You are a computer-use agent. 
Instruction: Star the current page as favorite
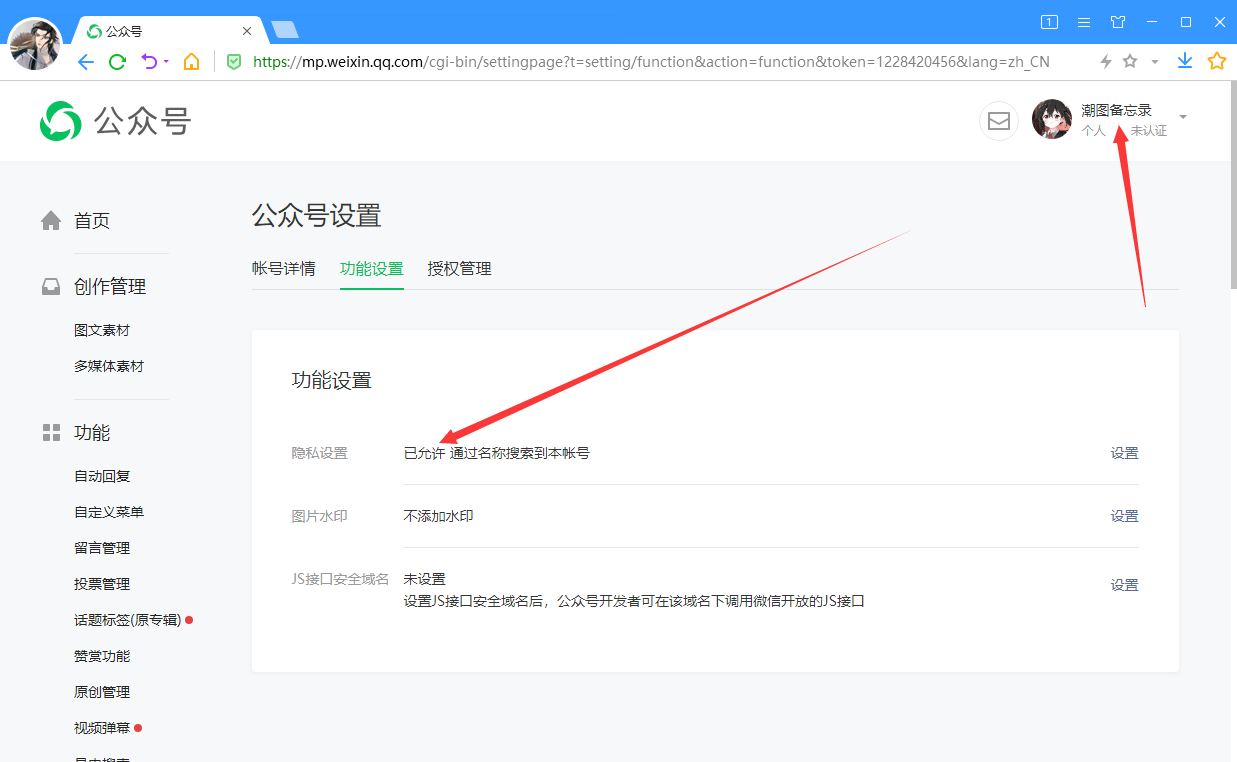(x=1129, y=61)
